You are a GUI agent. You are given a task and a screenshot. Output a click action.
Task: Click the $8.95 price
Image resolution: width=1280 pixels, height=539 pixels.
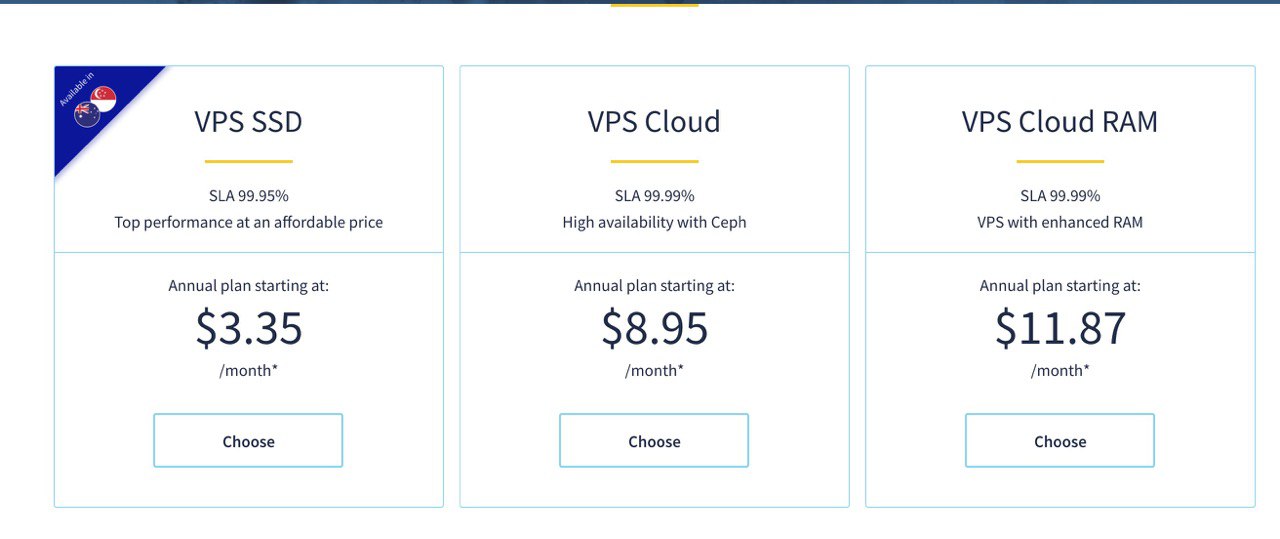click(x=655, y=328)
